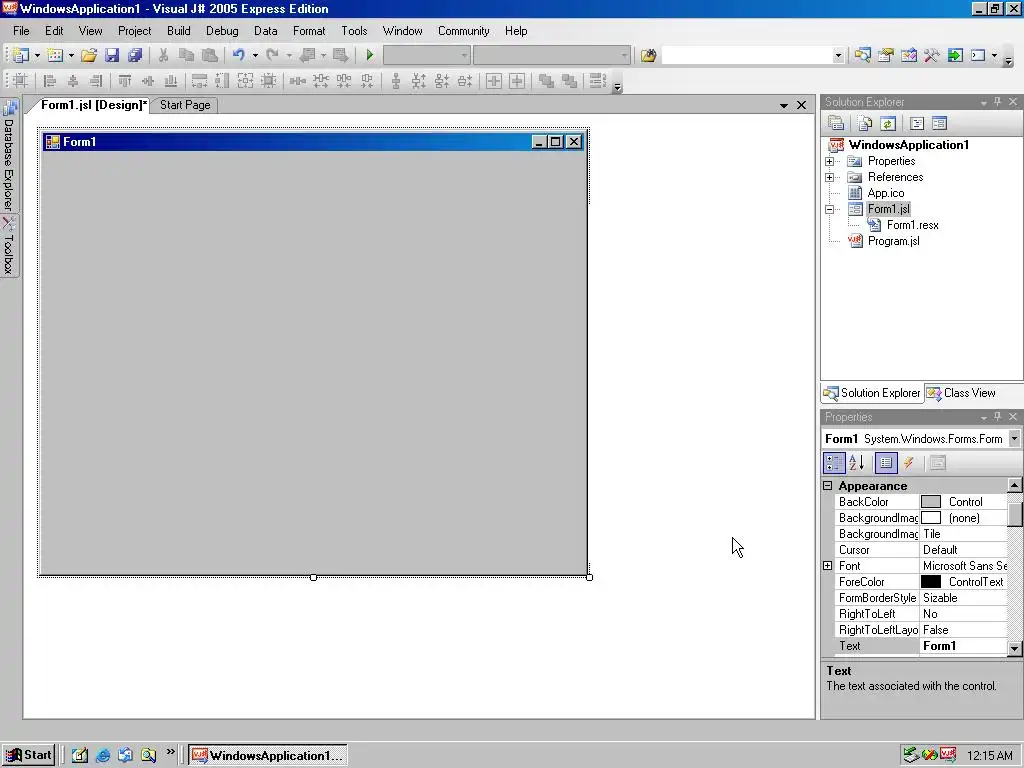Click the ForeColor black color swatch

coord(931,582)
